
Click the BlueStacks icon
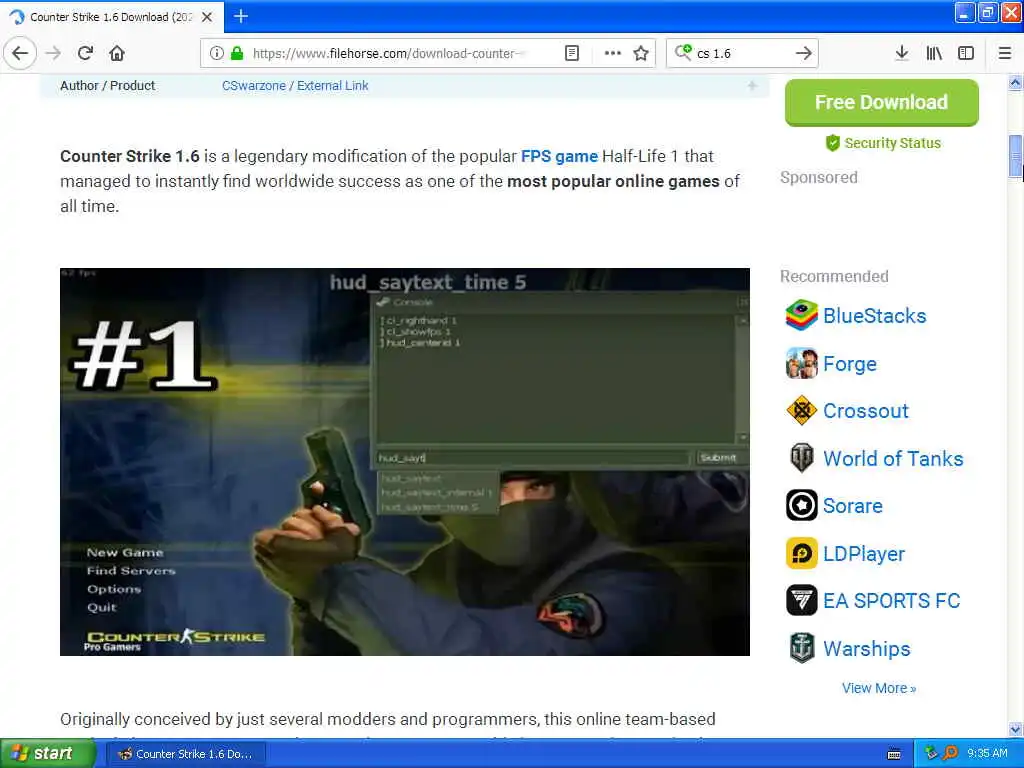click(801, 315)
